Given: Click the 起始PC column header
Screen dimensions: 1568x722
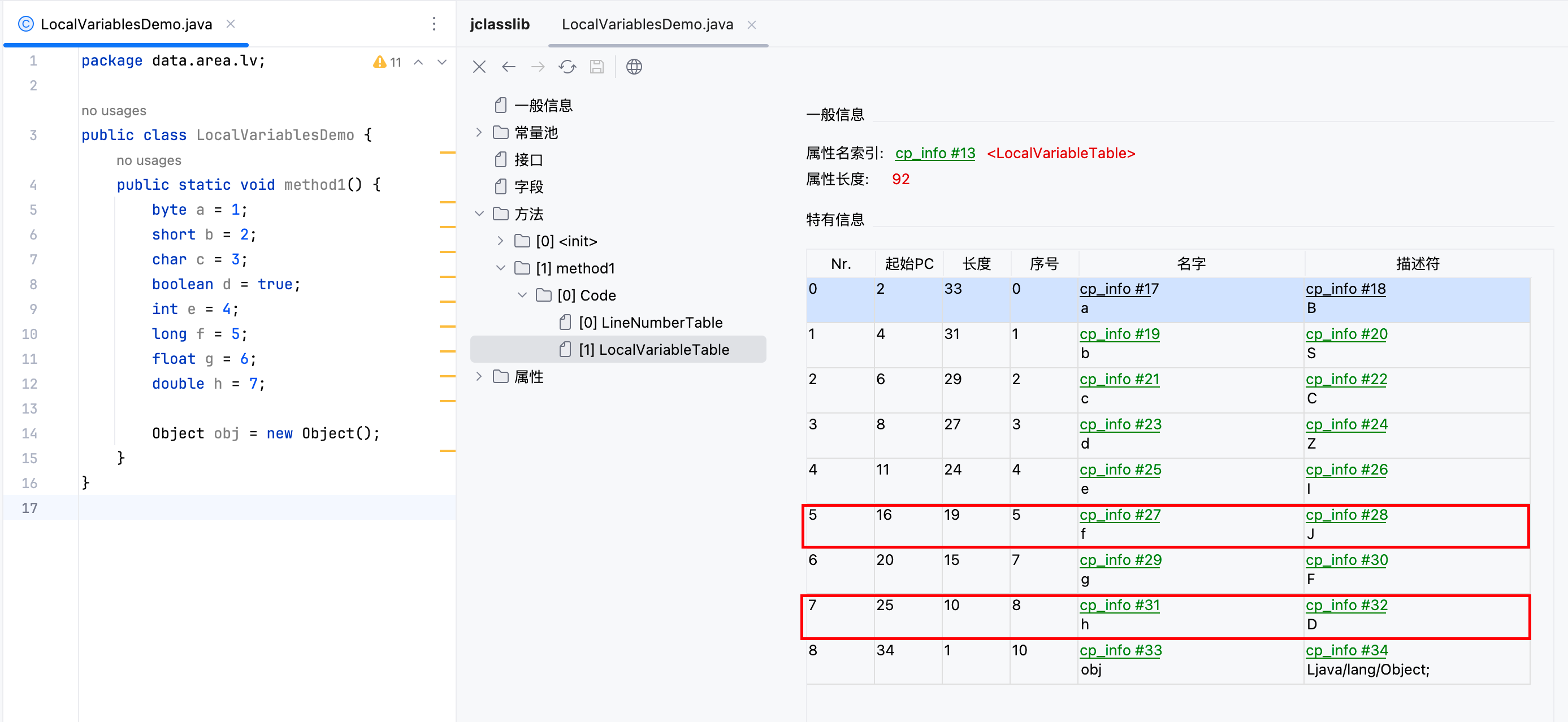Looking at the screenshot, I should click(x=909, y=263).
